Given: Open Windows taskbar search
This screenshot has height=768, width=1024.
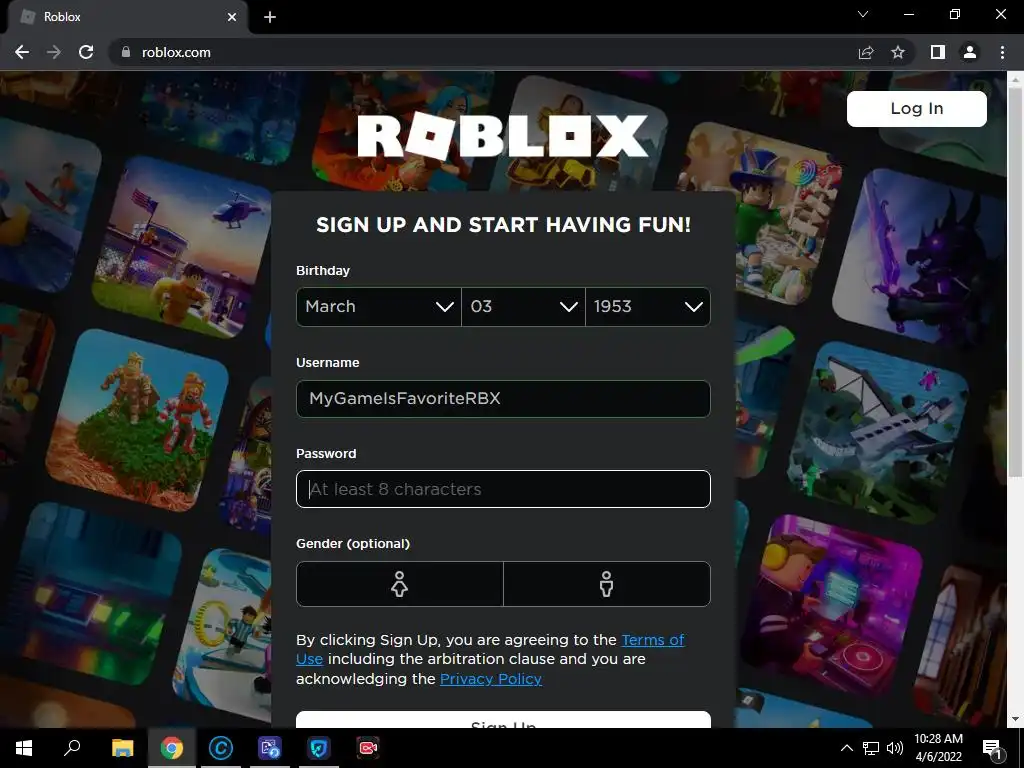Looking at the screenshot, I should pos(72,748).
